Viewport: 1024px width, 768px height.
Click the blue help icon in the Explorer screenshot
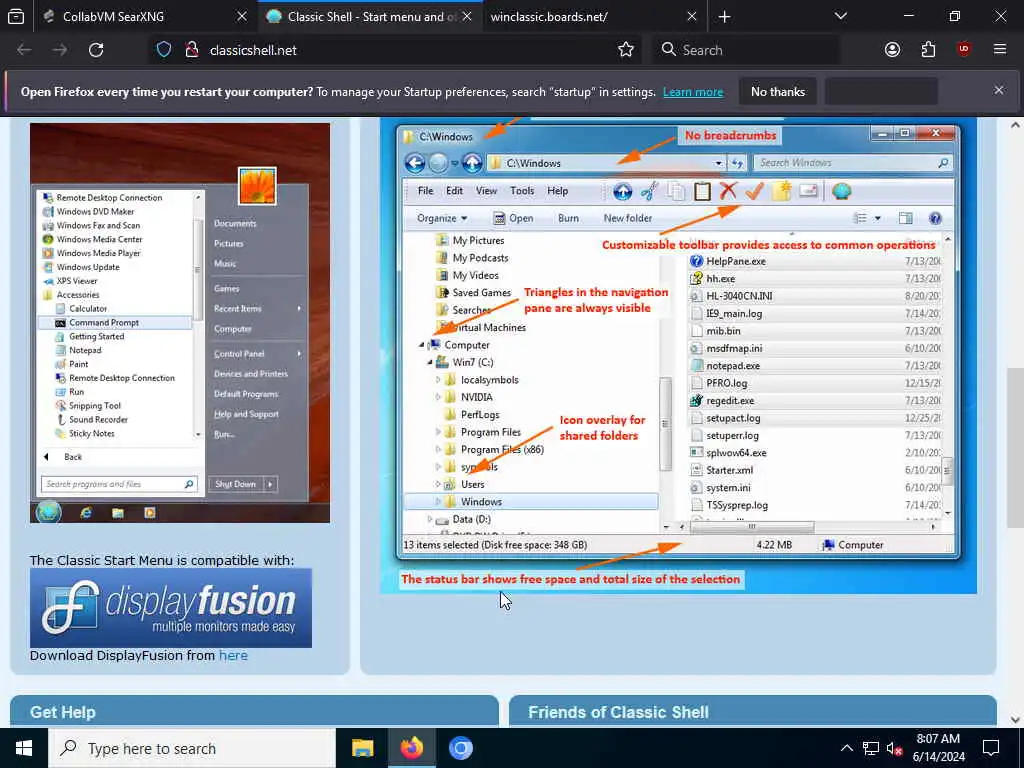(935, 218)
